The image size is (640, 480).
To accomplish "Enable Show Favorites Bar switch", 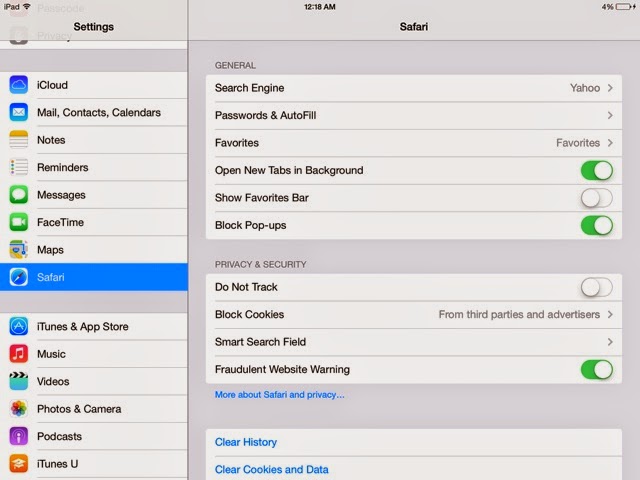I will 597,198.
